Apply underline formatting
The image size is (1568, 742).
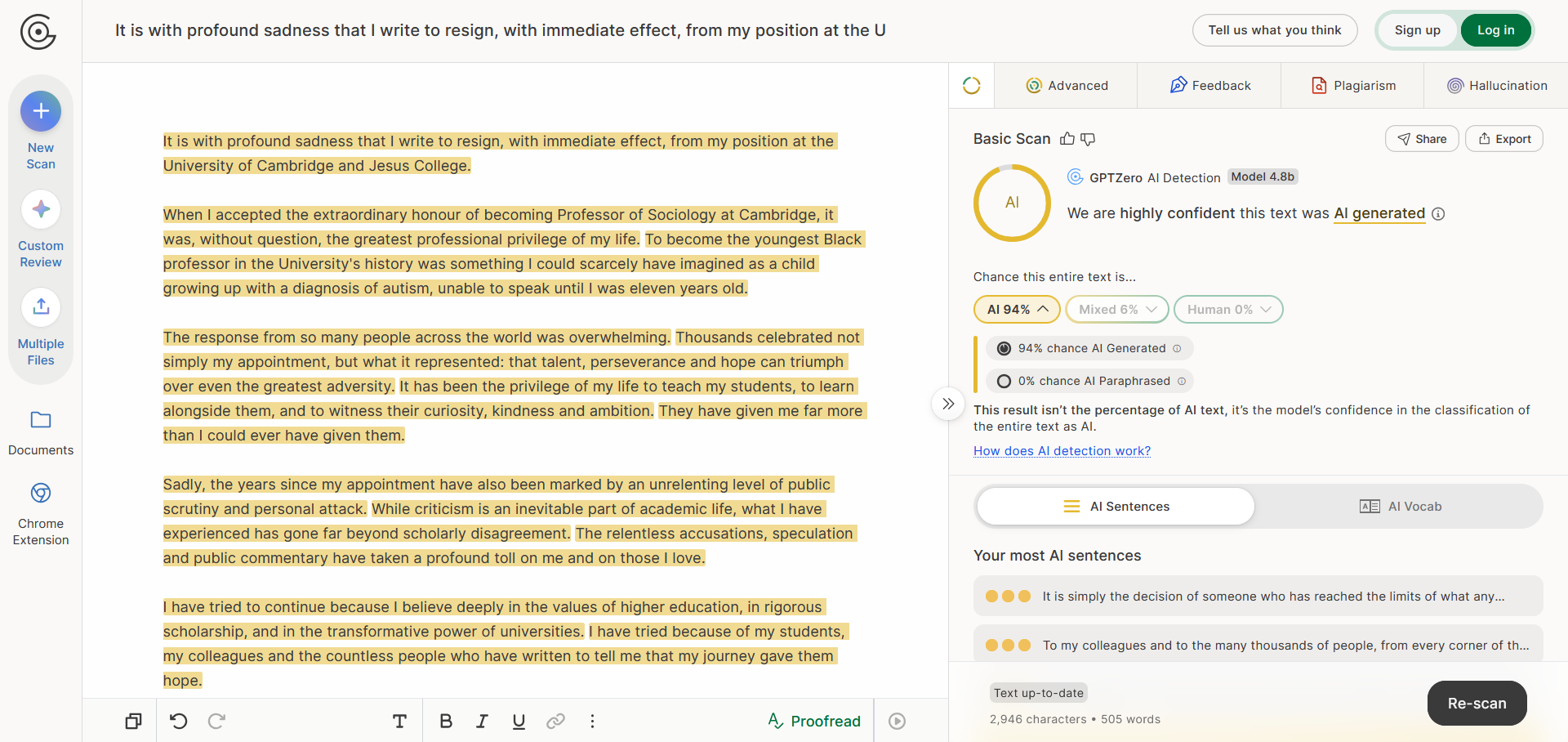pos(519,721)
